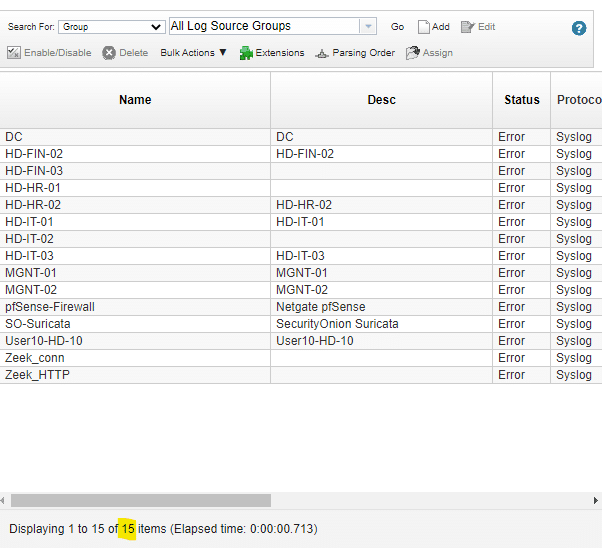This screenshot has width=602, height=548.
Task: Open the blue help question mark icon
Action: point(579,28)
